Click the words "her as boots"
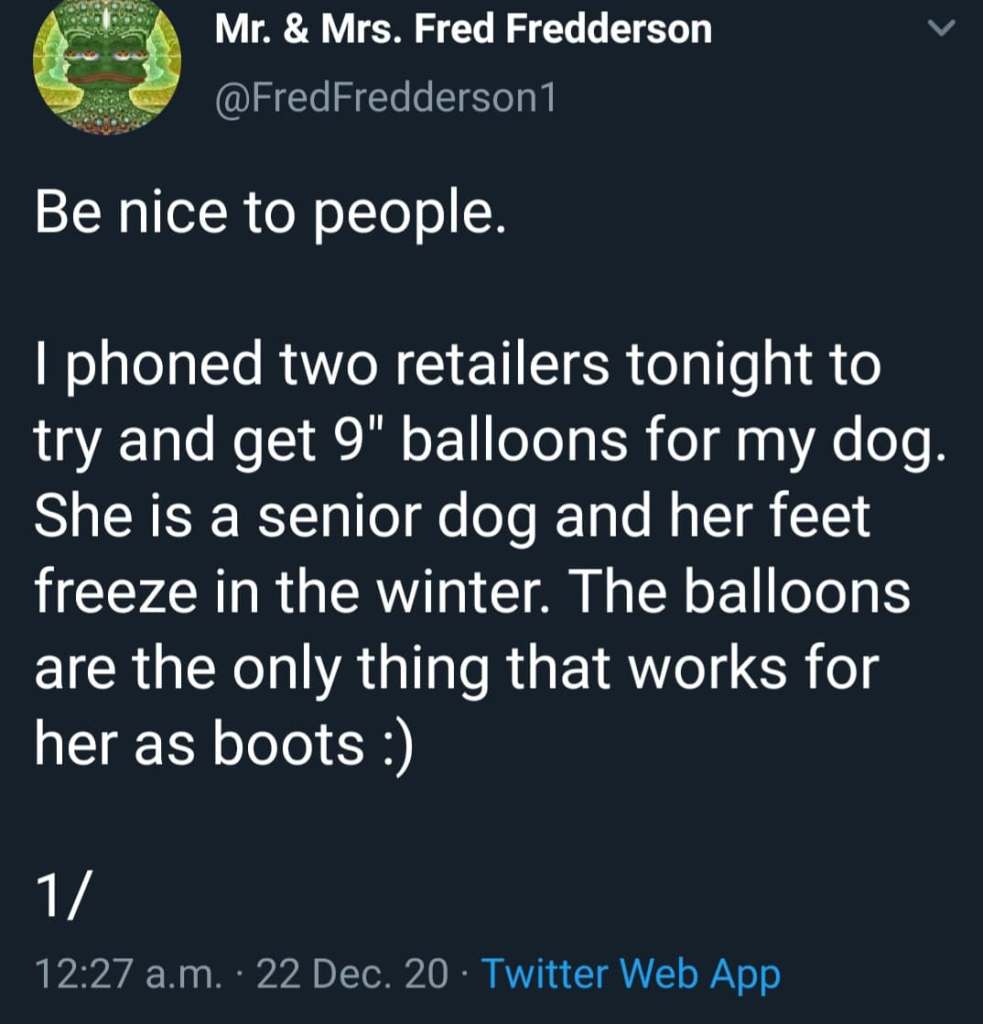Viewport: 983px width, 1024px height. click(x=198, y=745)
